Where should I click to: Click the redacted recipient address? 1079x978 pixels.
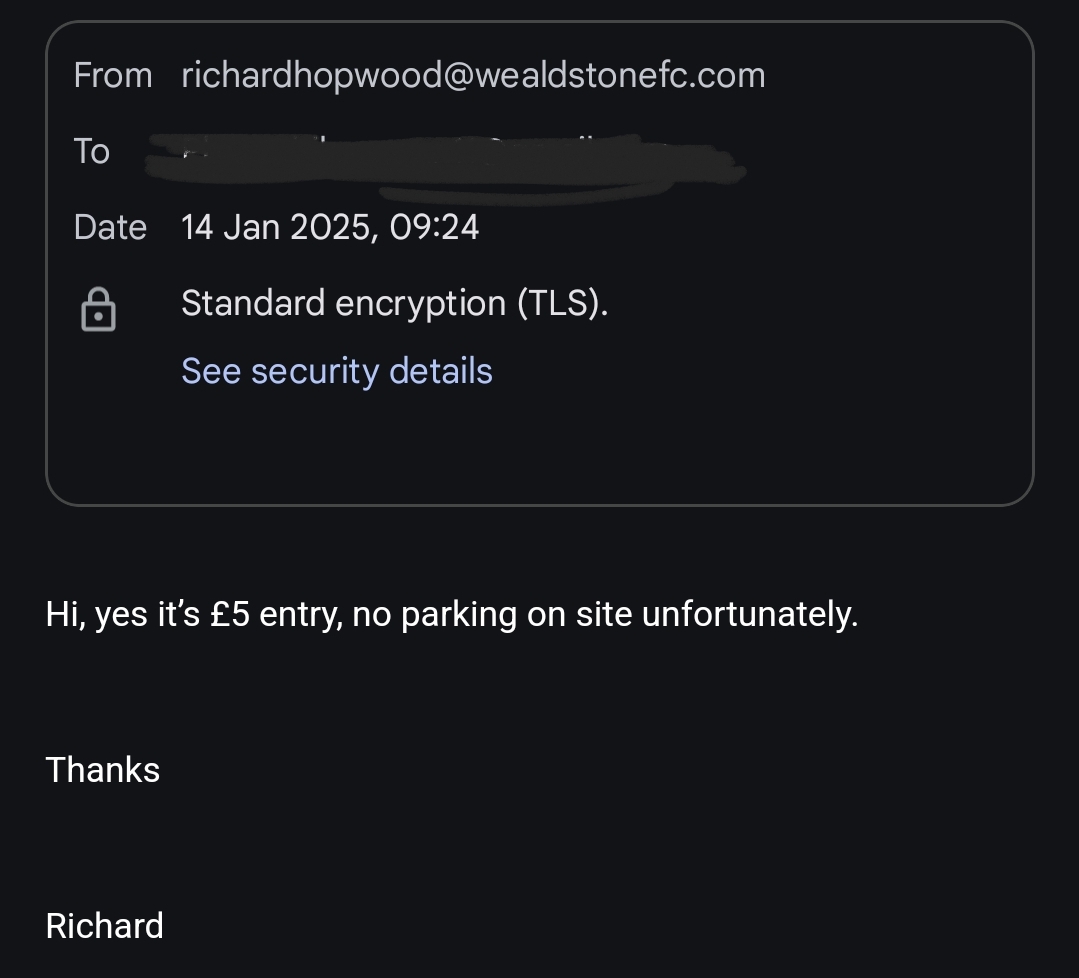tap(446, 167)
